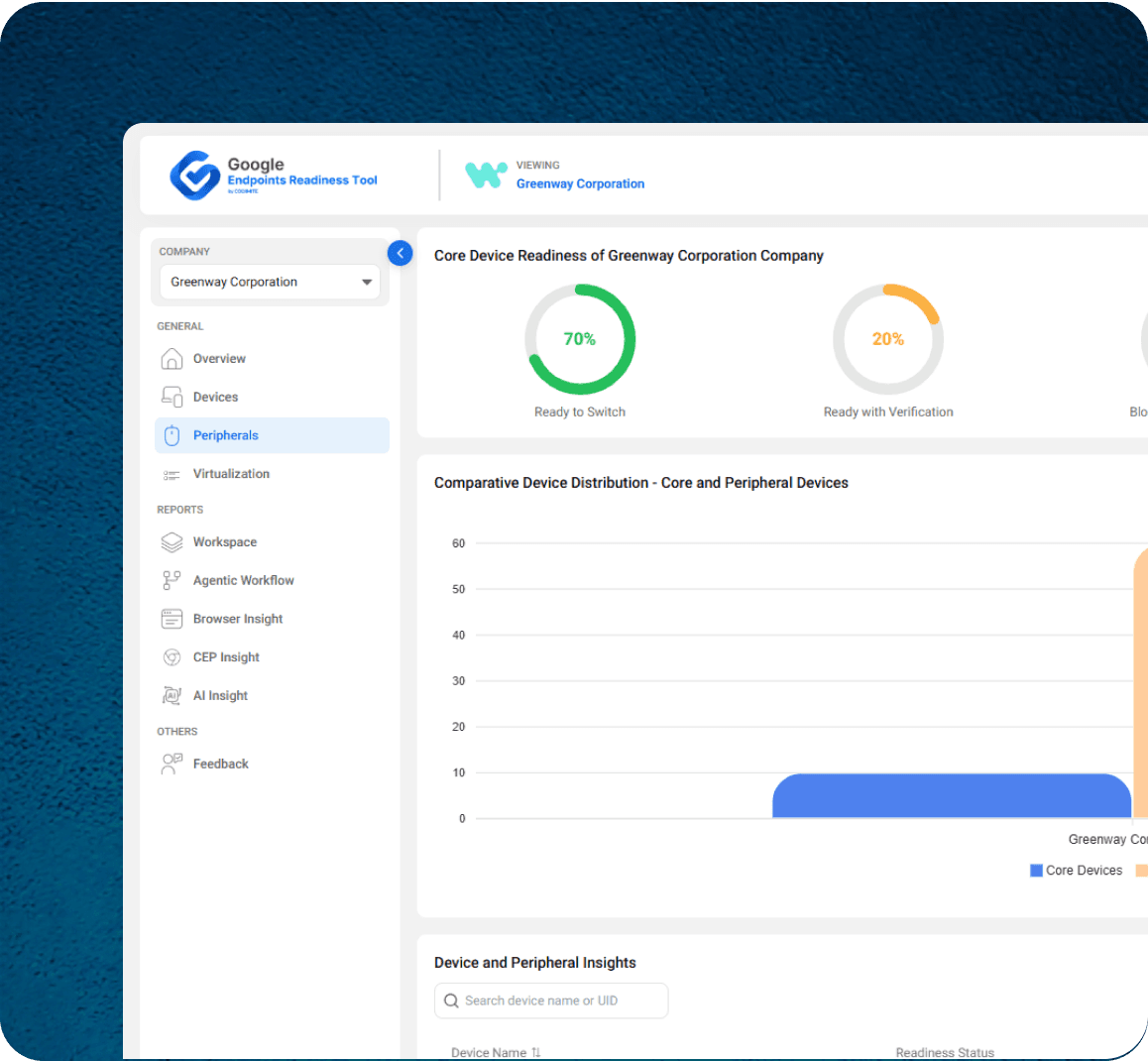Image resolution: width=1148 pixels, height=1061 pixels.
Task: Open the Agentic Workflow report
Action: [x=272, y=581]
